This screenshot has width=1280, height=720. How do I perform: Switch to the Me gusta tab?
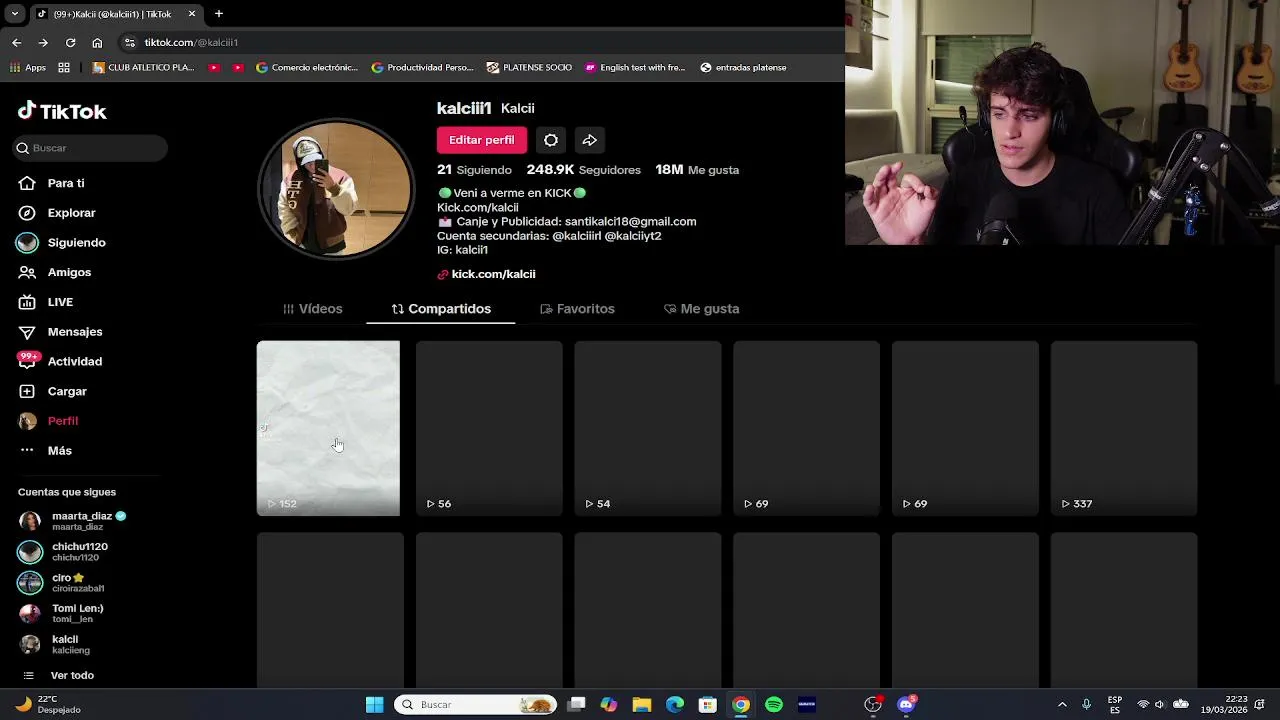701,309
